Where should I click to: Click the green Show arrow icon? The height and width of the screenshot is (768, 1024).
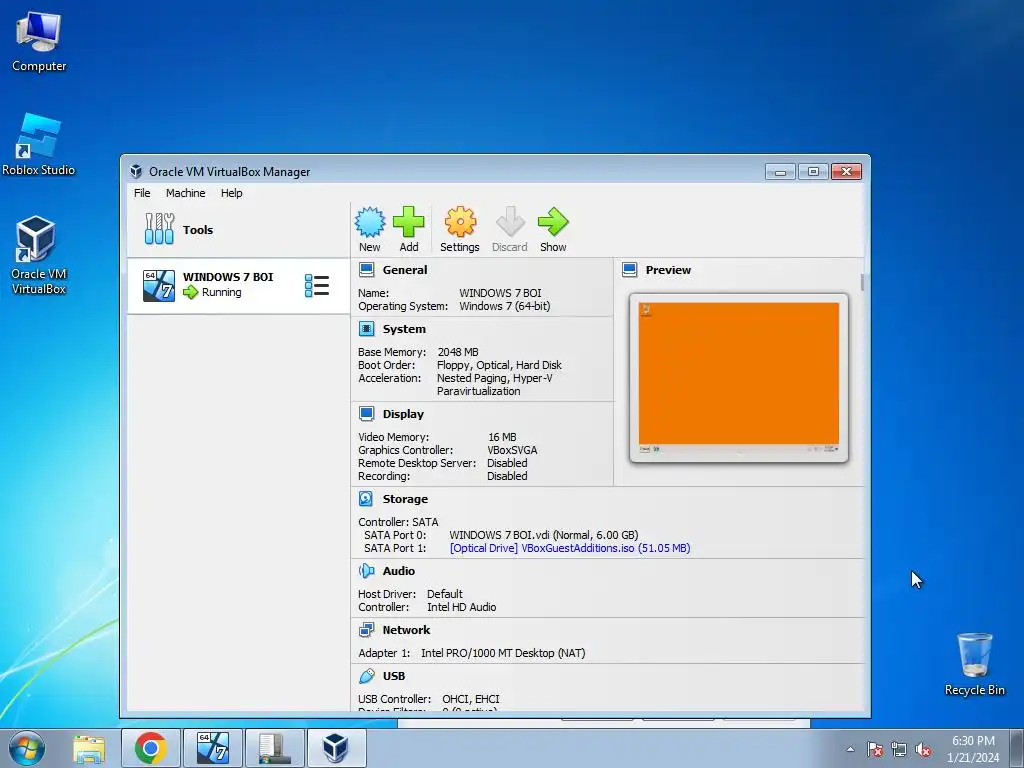pyautogui.click(x=553, y=222)
